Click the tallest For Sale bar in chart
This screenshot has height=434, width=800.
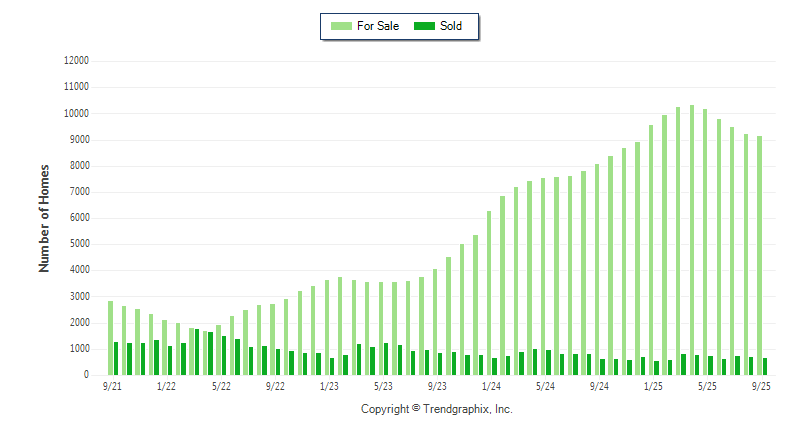[x=692, y=240]
